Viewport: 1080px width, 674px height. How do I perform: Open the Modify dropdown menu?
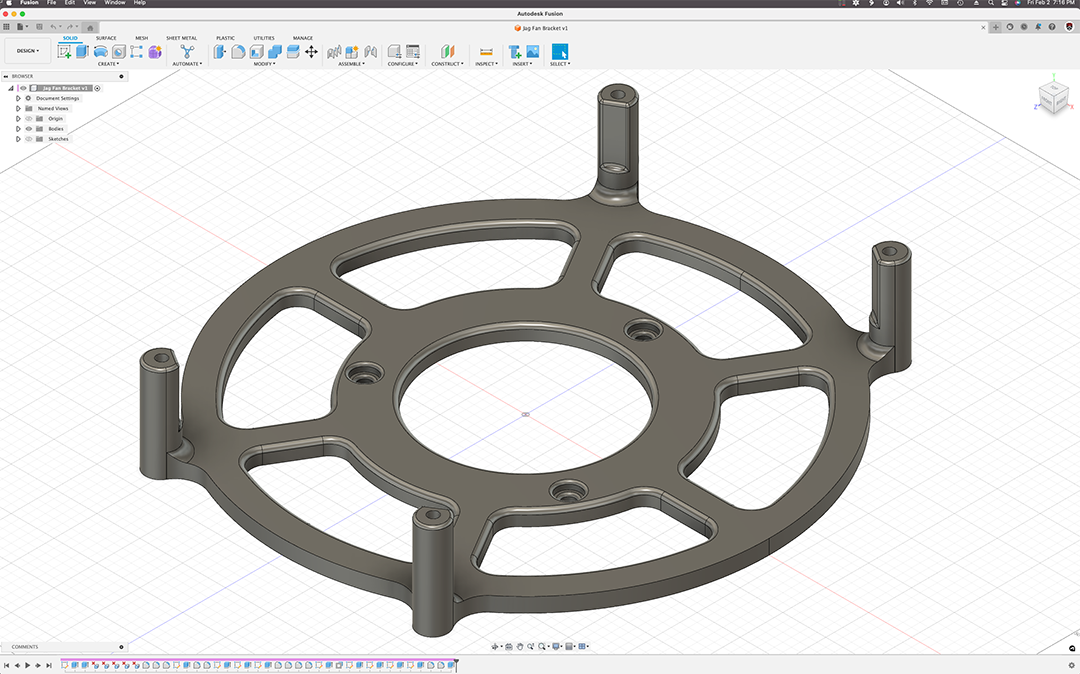[264, 64]
